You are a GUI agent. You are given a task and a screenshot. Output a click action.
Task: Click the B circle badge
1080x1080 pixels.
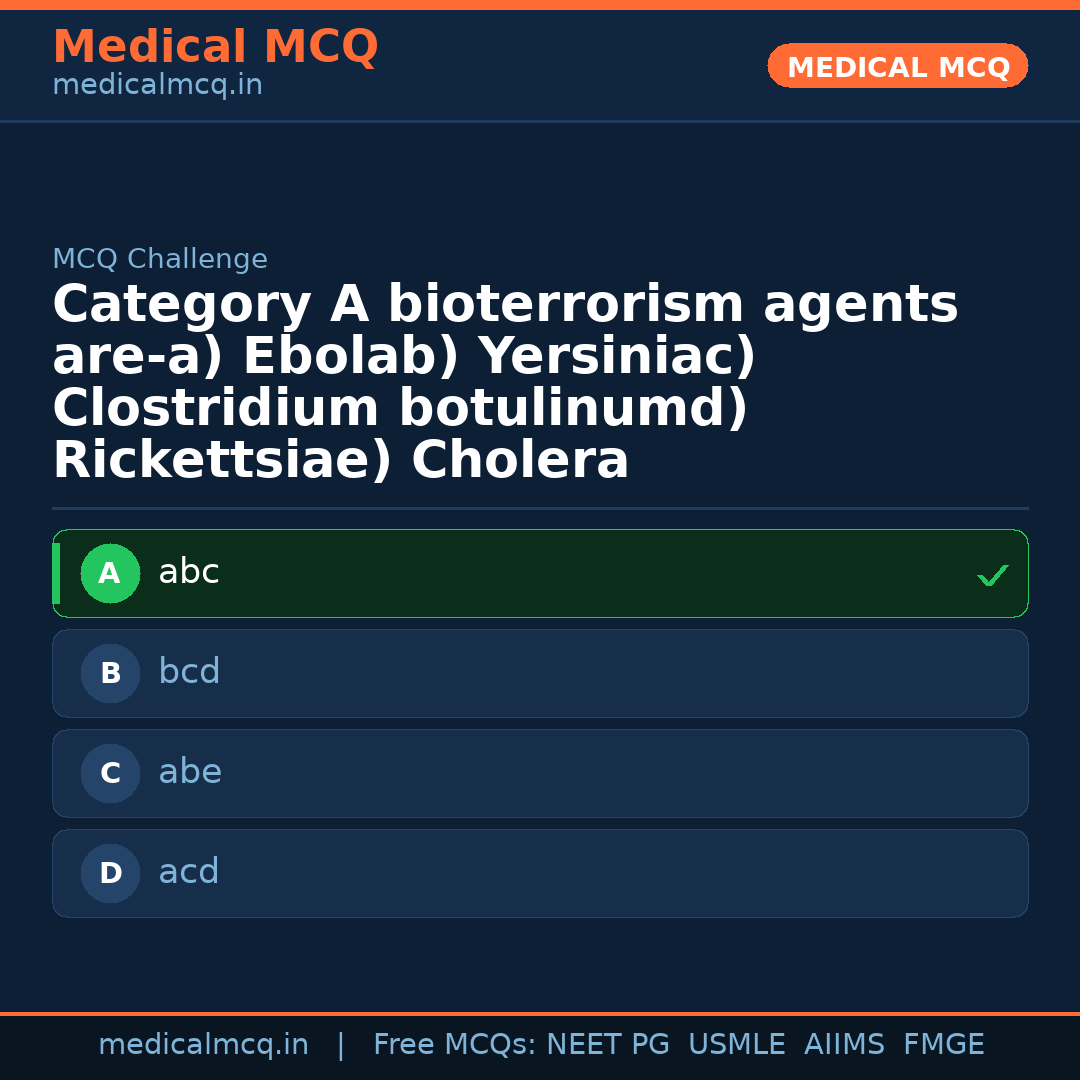click(x=110, y=674)
